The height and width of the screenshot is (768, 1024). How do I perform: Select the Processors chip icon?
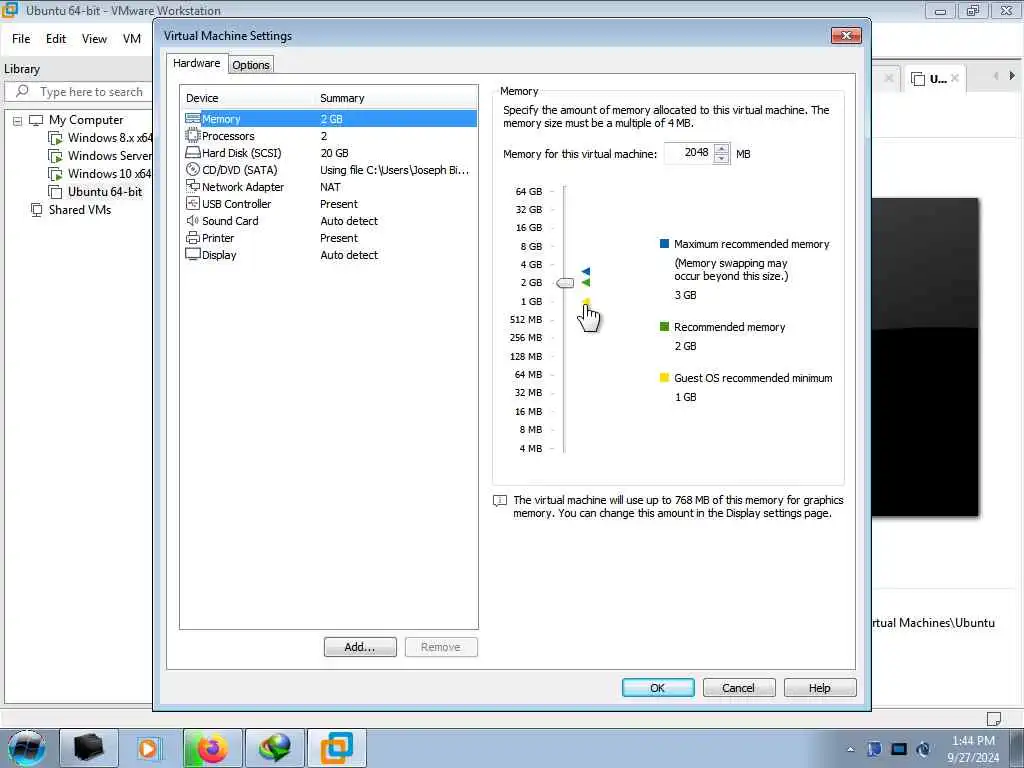193,136
